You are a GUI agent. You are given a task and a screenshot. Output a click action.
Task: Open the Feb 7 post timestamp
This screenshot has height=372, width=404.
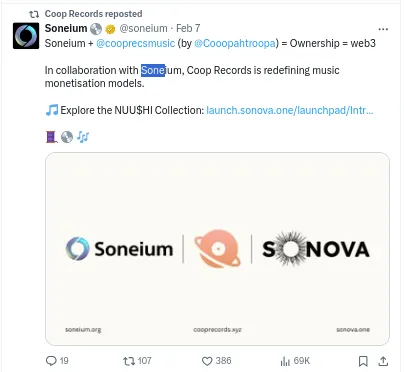coord(188,29)
